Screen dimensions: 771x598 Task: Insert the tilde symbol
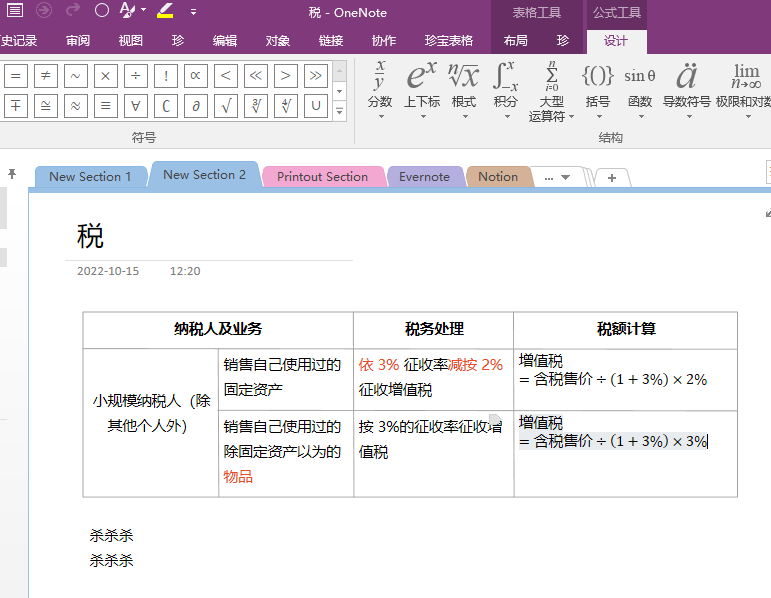[x=76, y=76]
